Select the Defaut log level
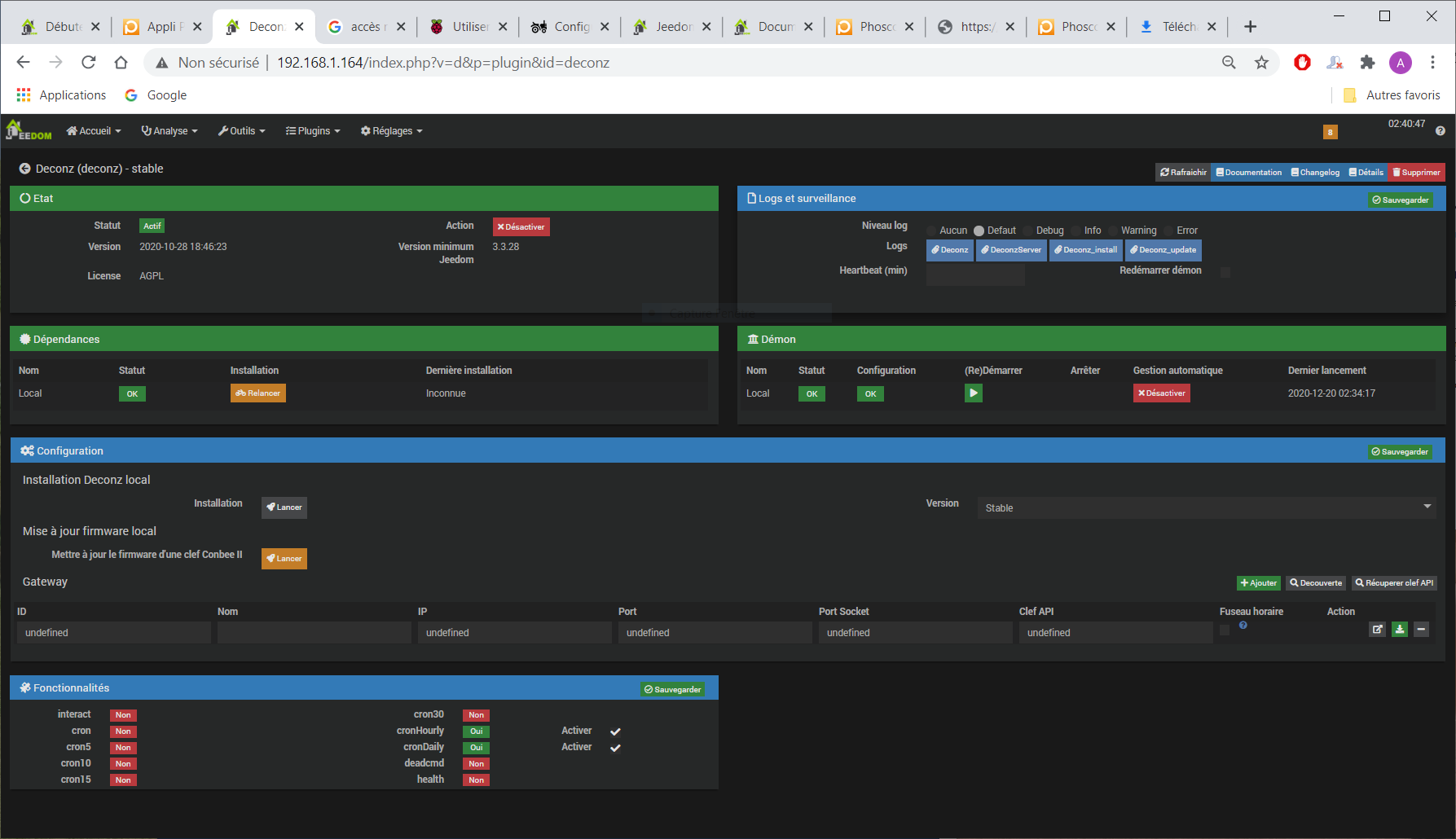 pos(979,231)
